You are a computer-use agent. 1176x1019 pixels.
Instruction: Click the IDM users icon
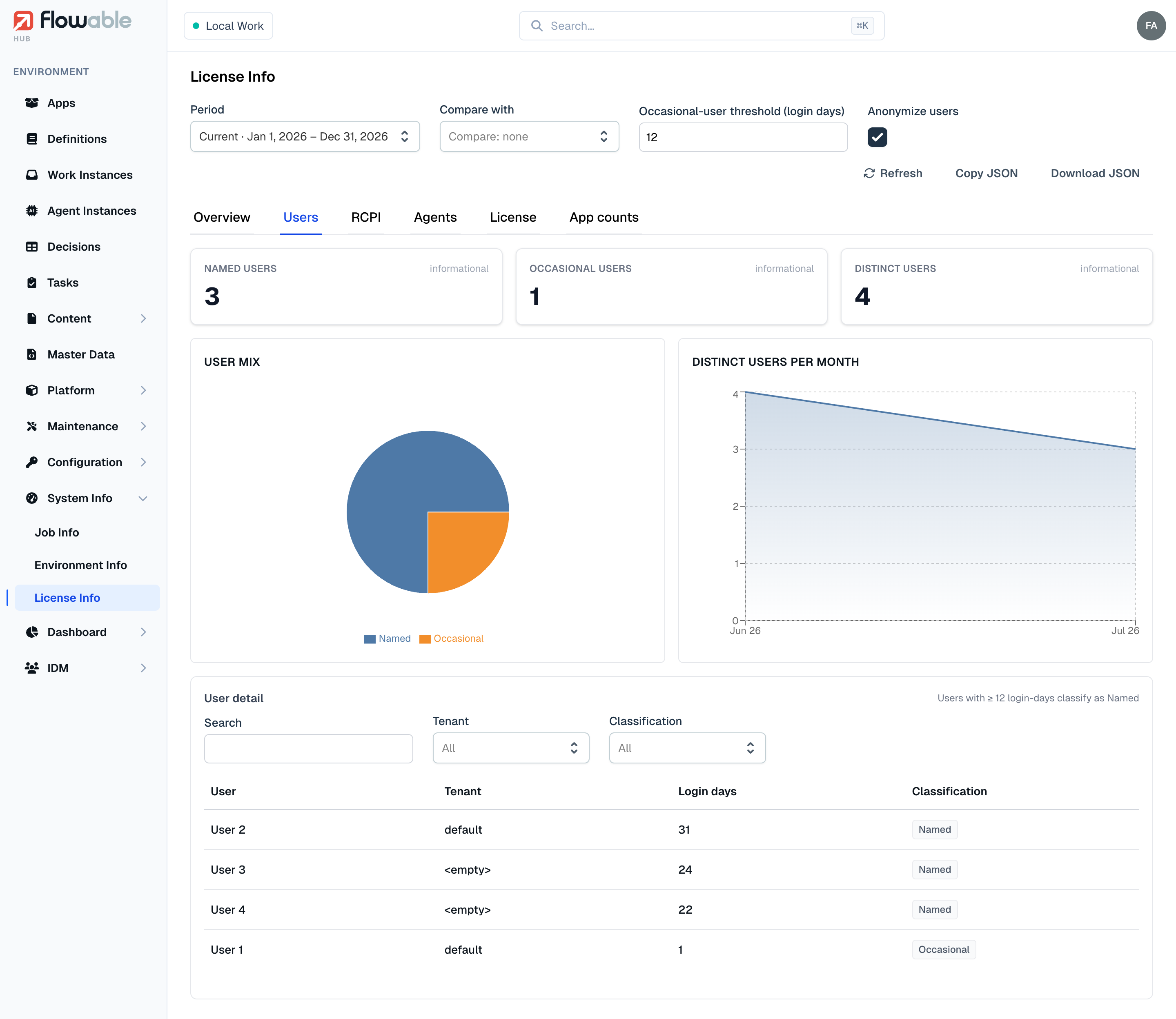[32, 668]
